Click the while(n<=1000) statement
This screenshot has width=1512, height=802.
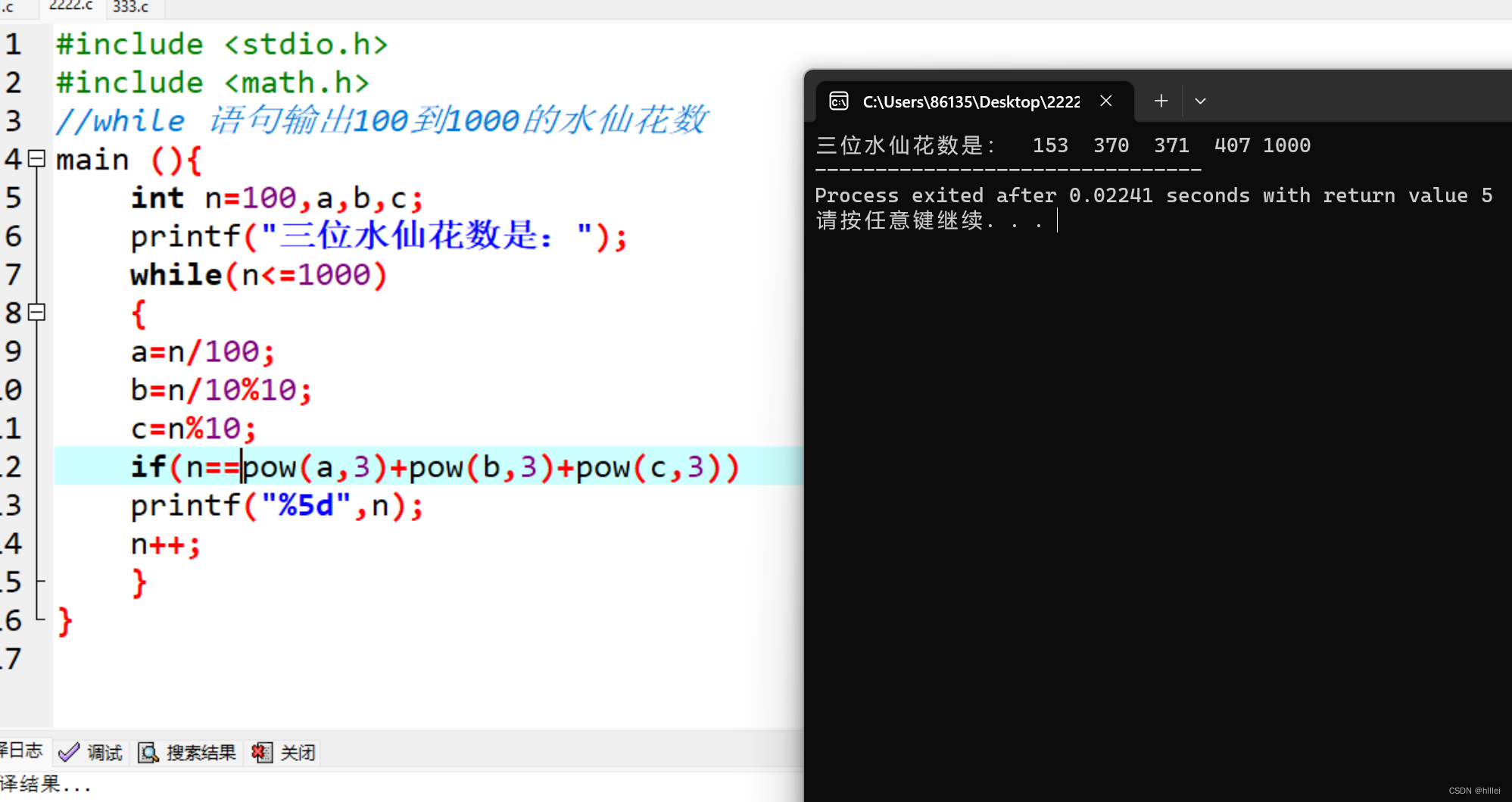[259, 275]
